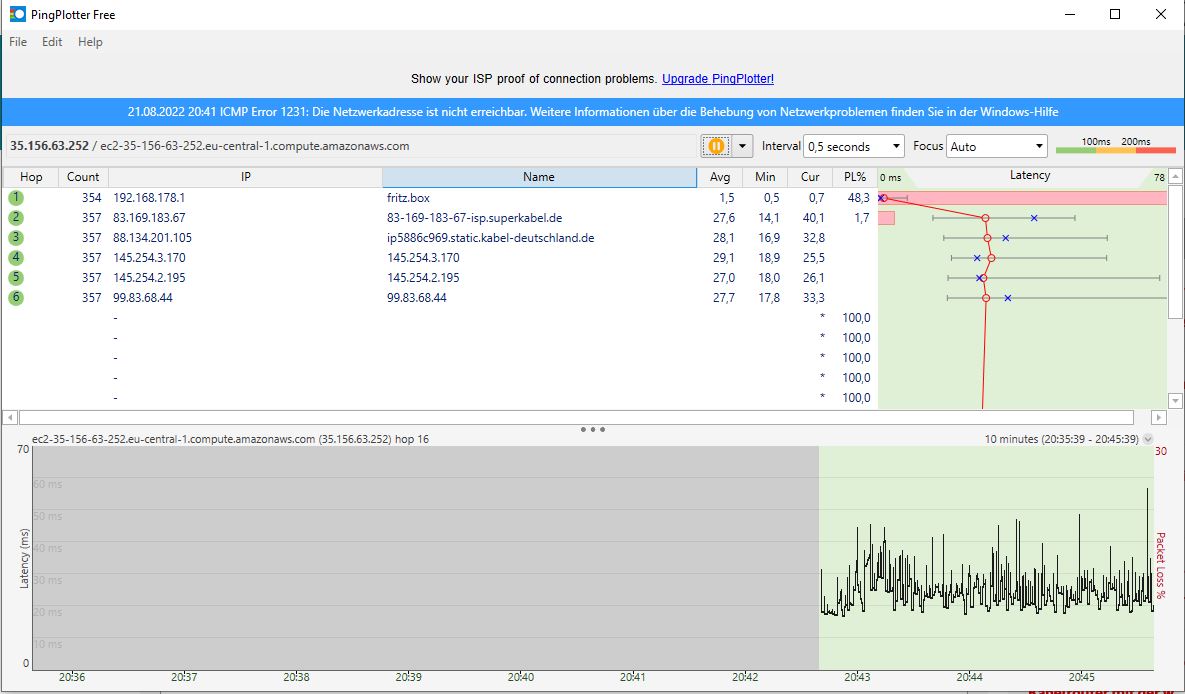Follow the Upgrade PingPlotter link

click(x=717, y=79)
